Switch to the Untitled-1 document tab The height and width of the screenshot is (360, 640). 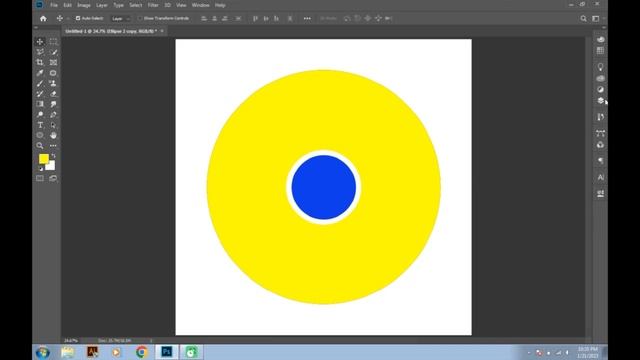[111, 31]
